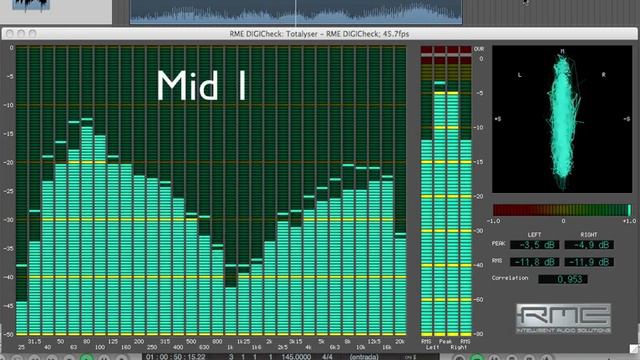Click the window resize grip corner
The height and width of the screenshot is (360, 640).
point(634,348)
